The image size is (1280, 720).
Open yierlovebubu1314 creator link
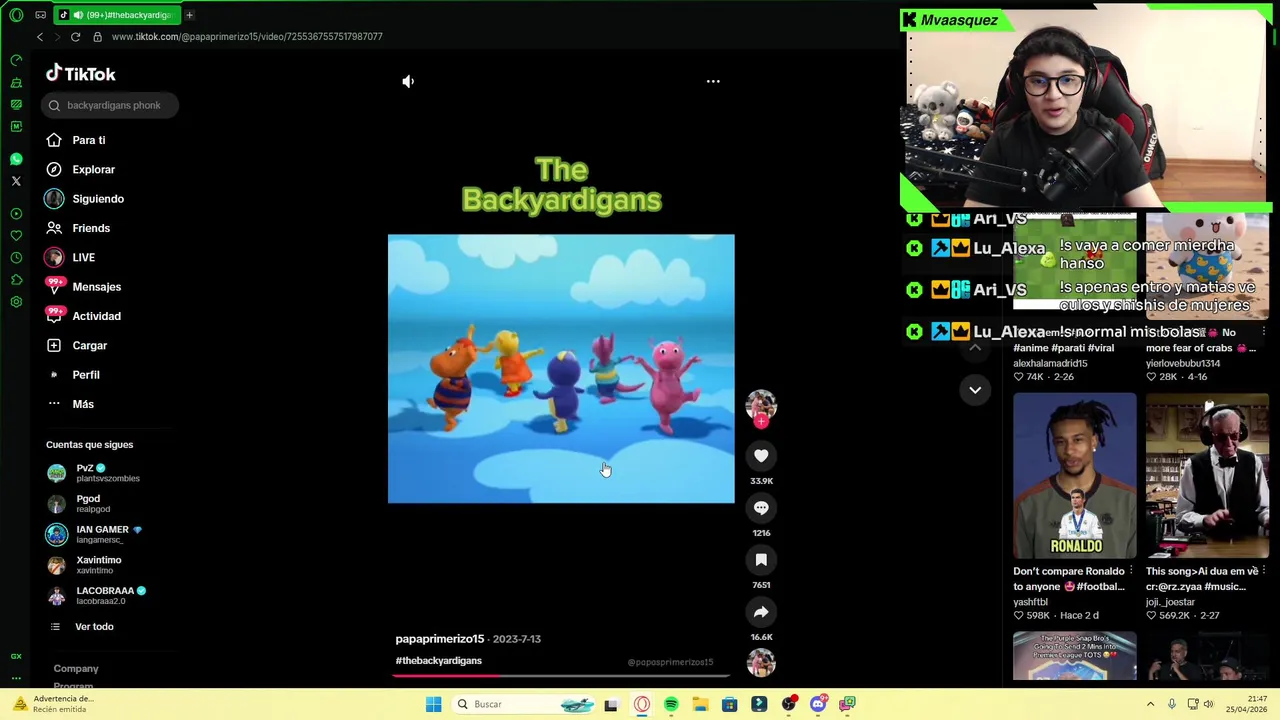[1183, 363]
